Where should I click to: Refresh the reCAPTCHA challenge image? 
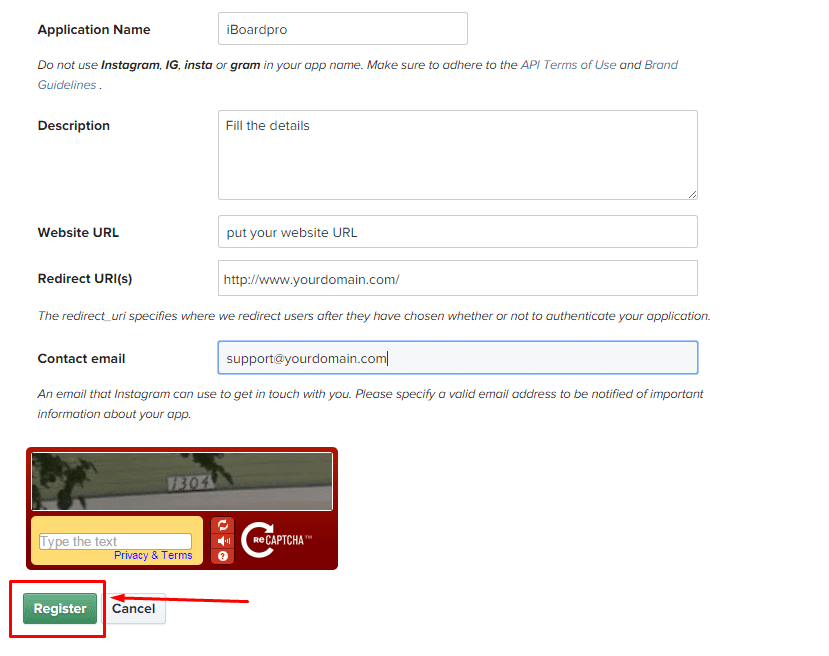pyautogui.click(x=223, y=525)
